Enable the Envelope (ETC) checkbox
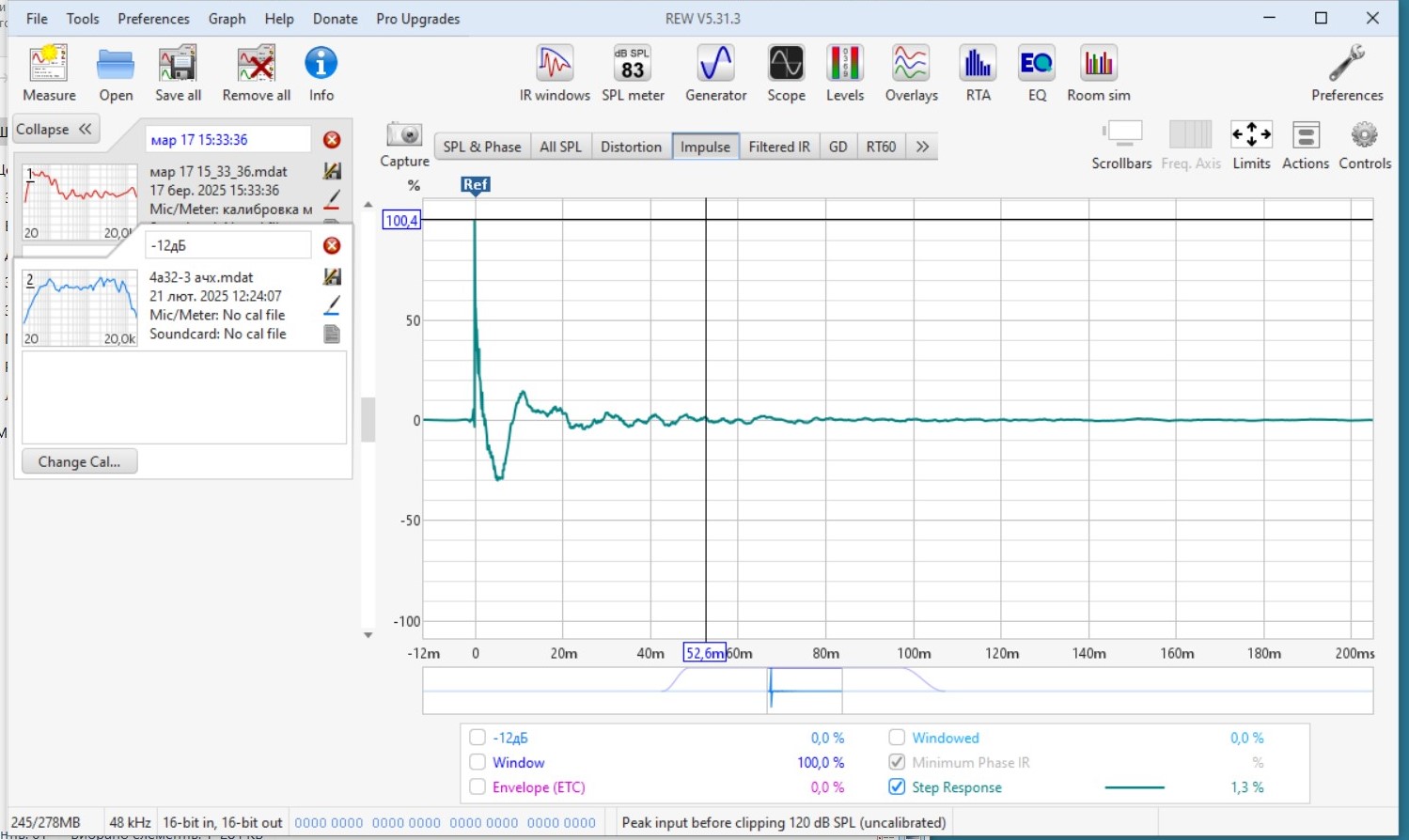The height and width of the screenshot is (840, 1409). 477,786
